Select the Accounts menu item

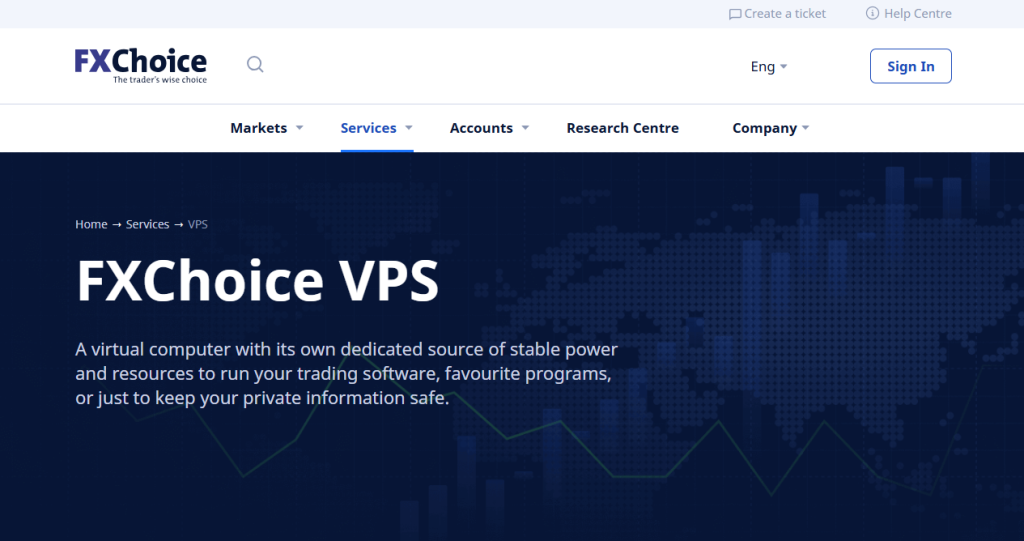pyautogui.click(x=481, y=128)
